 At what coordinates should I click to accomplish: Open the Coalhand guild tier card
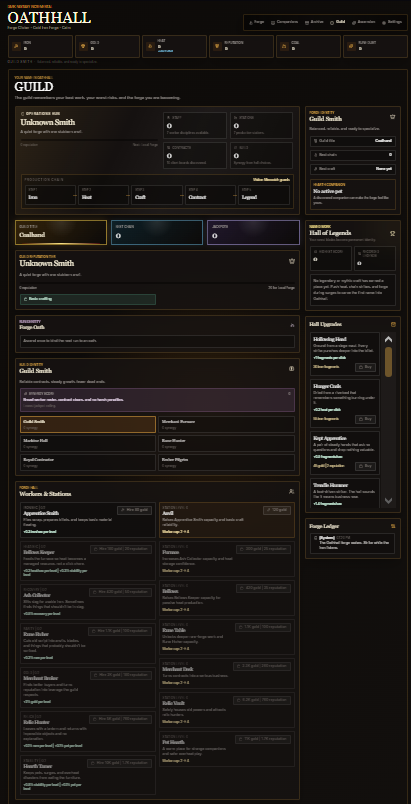(61, 233)
